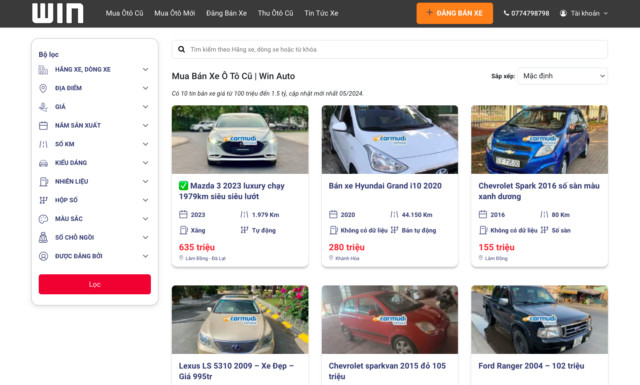Click the Màu sắc palette icon
This screenshot has height=385, width=640.
point(43,219)
